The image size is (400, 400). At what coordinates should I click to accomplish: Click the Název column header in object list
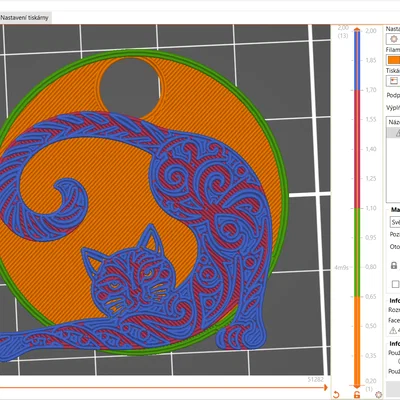pos(394,122)
